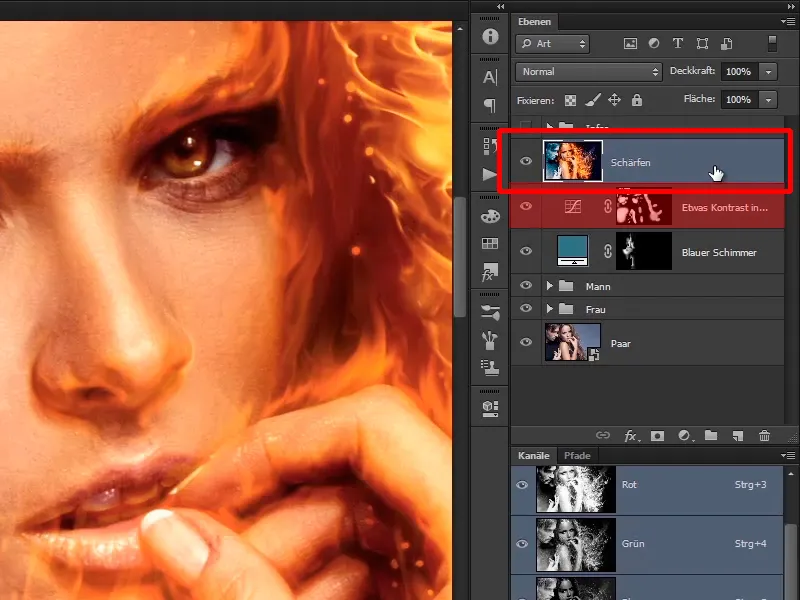The image size is (800, 600).
Task: Click the delete layer trash icon
Action: point(764,436)
